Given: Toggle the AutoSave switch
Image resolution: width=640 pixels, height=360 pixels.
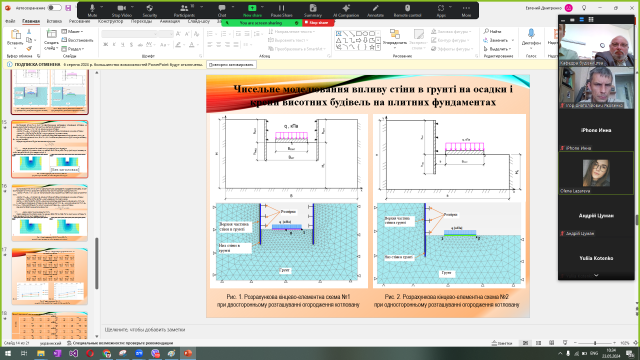Looking at the screenshot, I should click(x=54, y=8).
